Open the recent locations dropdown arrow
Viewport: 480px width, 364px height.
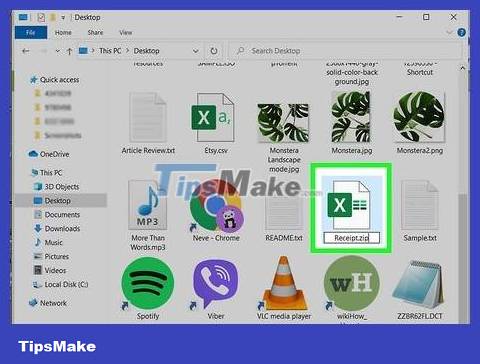click(x=58, y=51)
